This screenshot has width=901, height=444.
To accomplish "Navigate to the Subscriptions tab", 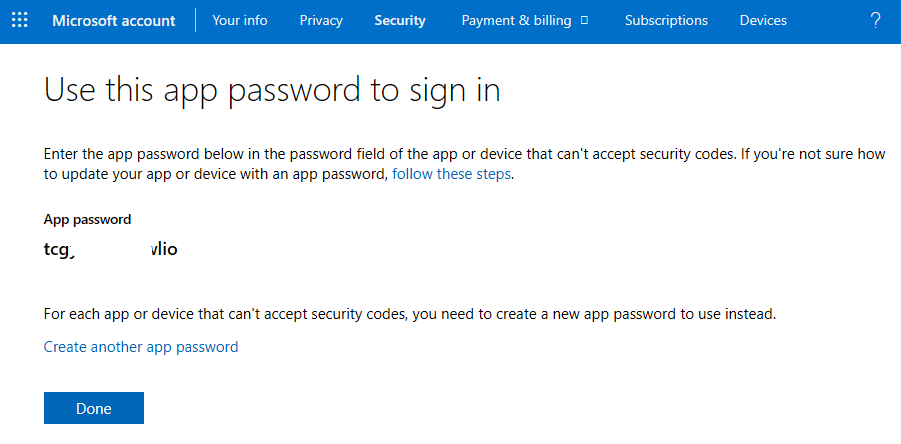I will pos(666,20).
